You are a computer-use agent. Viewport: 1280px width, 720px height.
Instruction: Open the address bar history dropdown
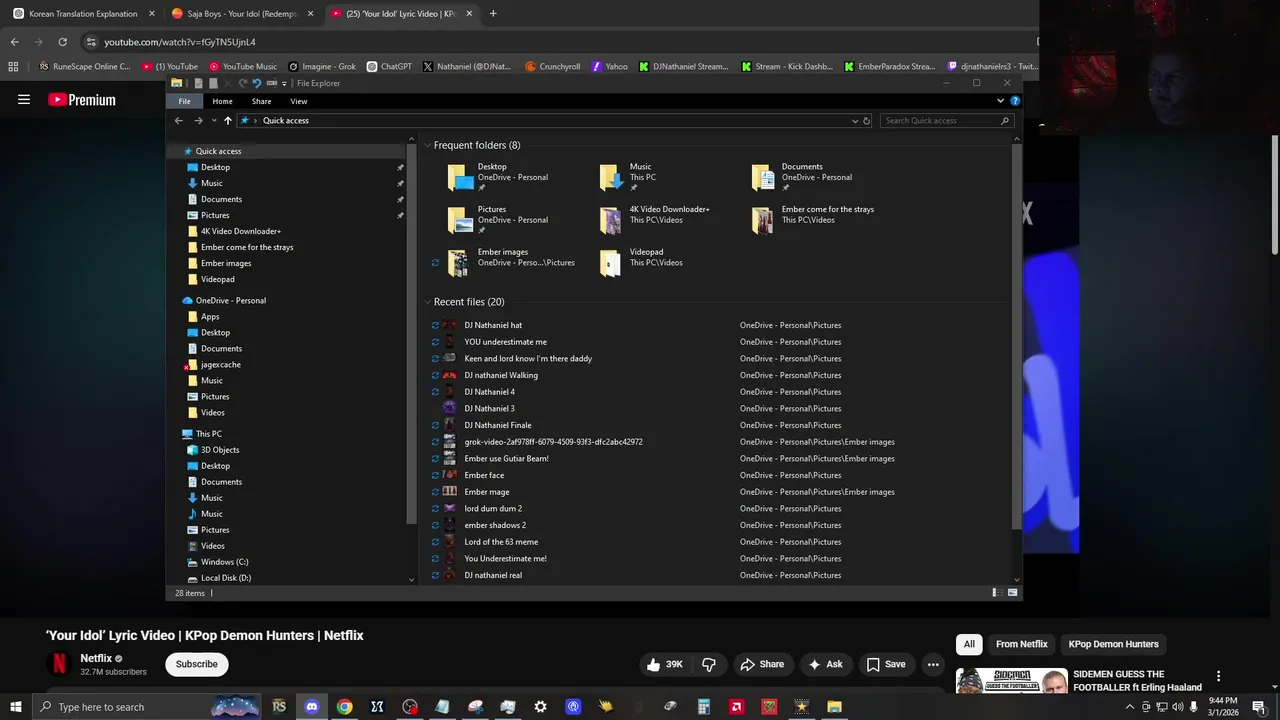pos(854,120)
